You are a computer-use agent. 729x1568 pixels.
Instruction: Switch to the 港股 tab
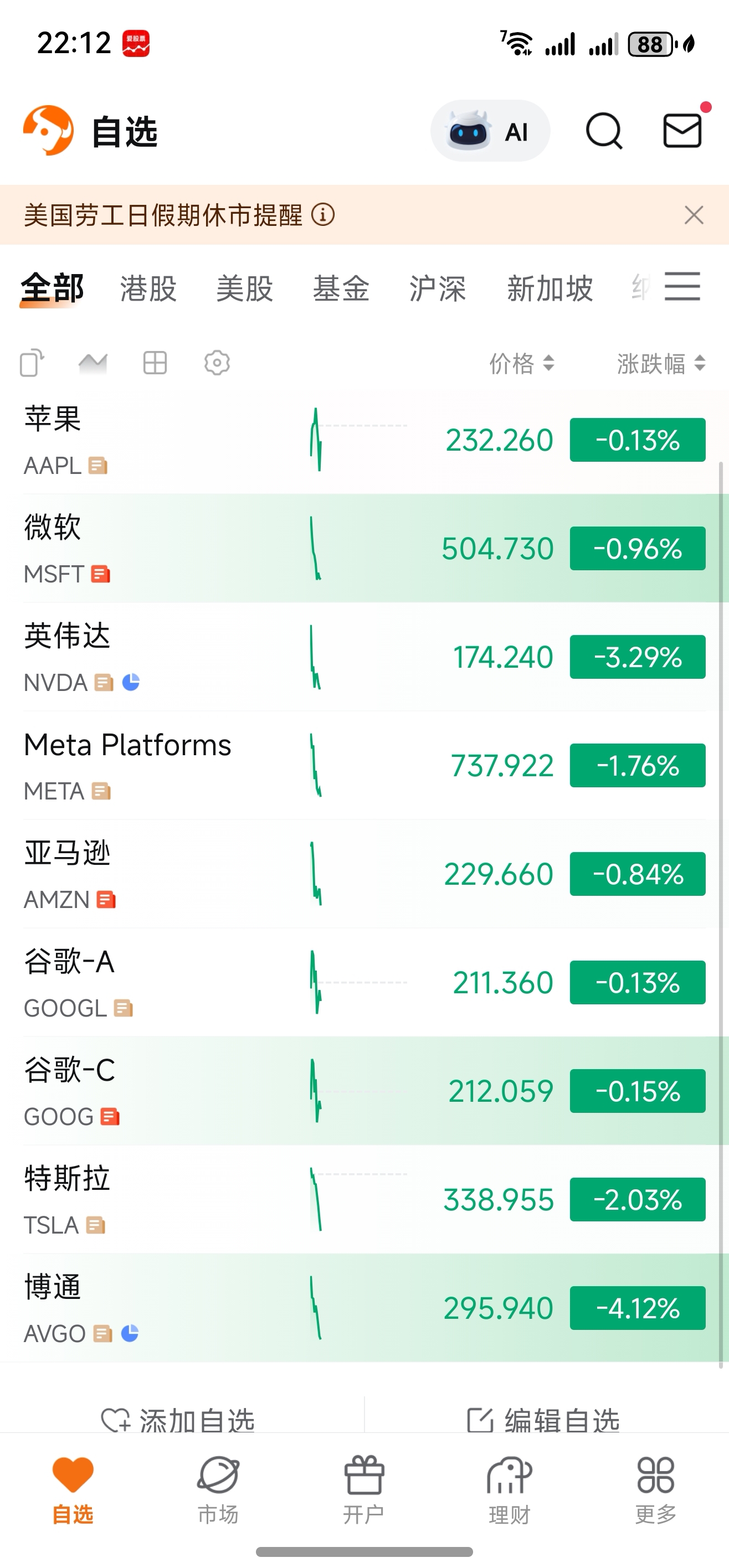148,288
